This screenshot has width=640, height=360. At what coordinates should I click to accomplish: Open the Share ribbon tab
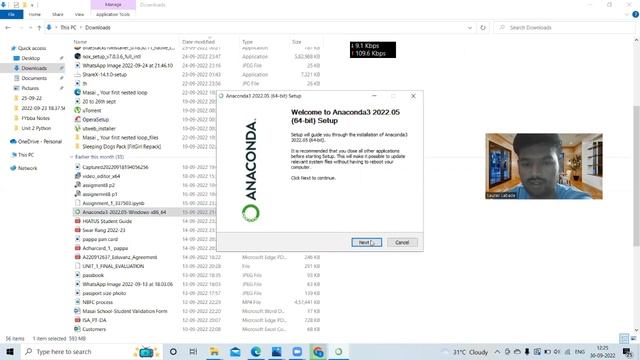coord(58,14)
